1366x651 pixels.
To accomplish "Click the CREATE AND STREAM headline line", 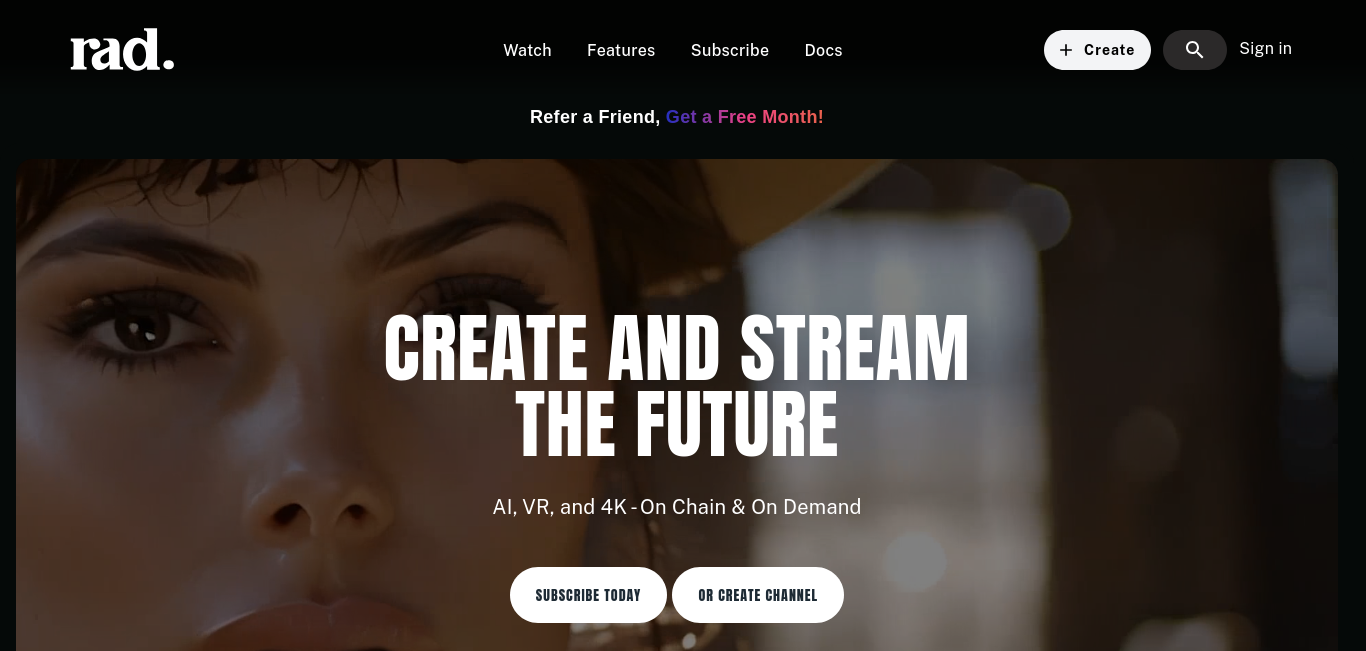I will (677, 349).
